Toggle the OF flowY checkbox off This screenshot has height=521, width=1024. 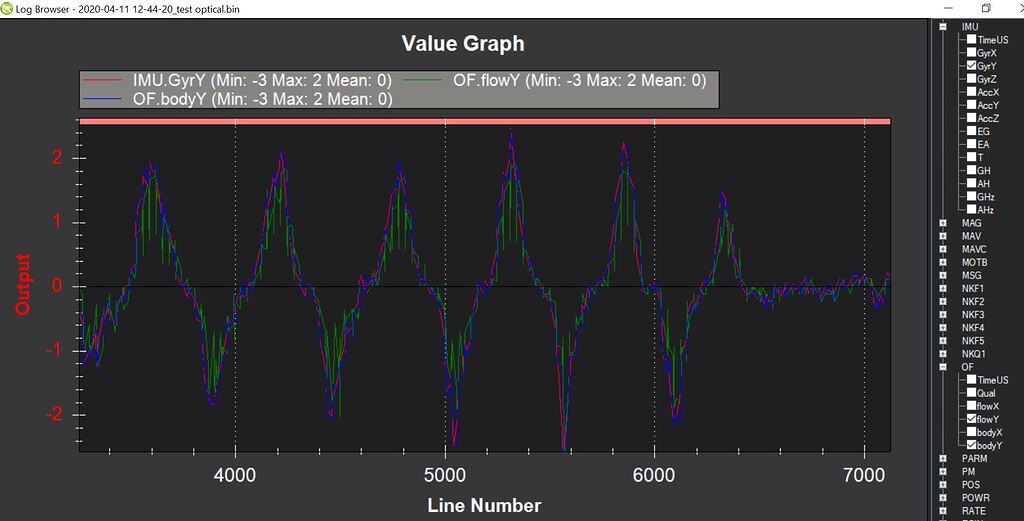point(971,419)
